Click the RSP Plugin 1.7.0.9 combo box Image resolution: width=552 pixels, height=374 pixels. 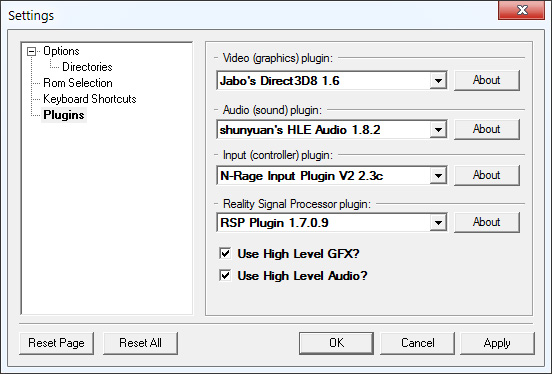(x=332, y=223)
